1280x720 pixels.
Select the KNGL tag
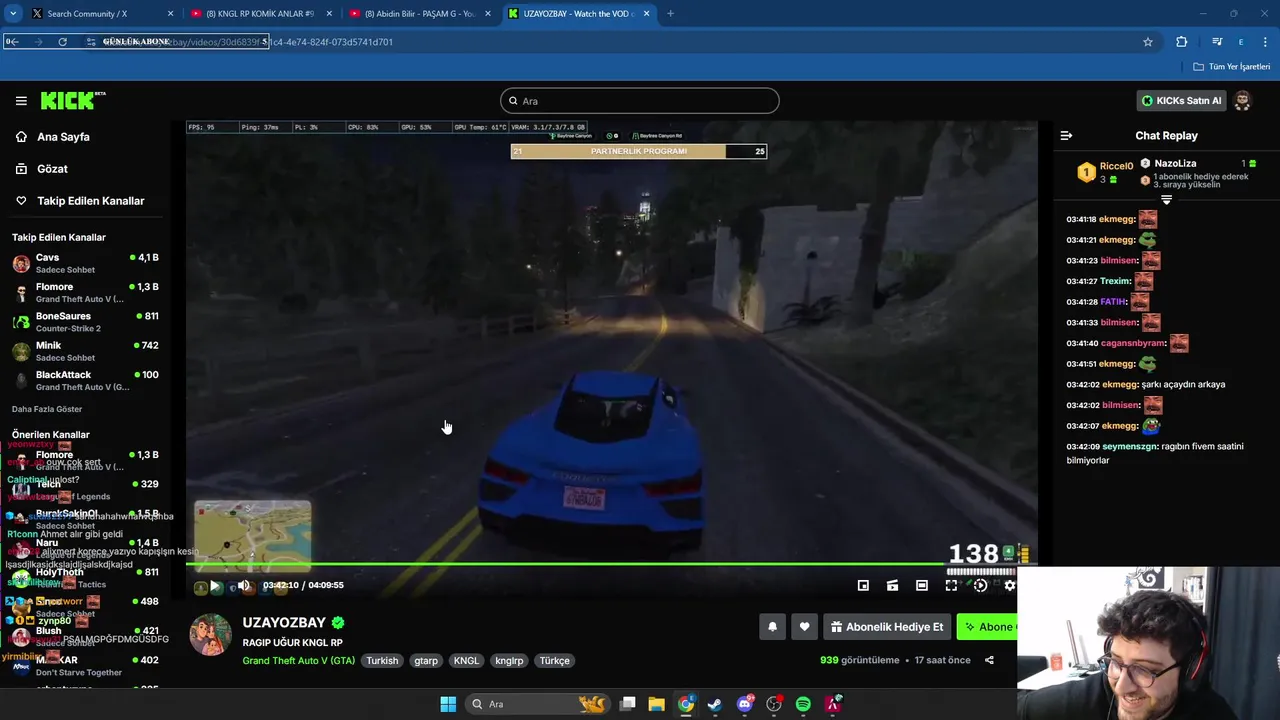(x=466, y=661)
